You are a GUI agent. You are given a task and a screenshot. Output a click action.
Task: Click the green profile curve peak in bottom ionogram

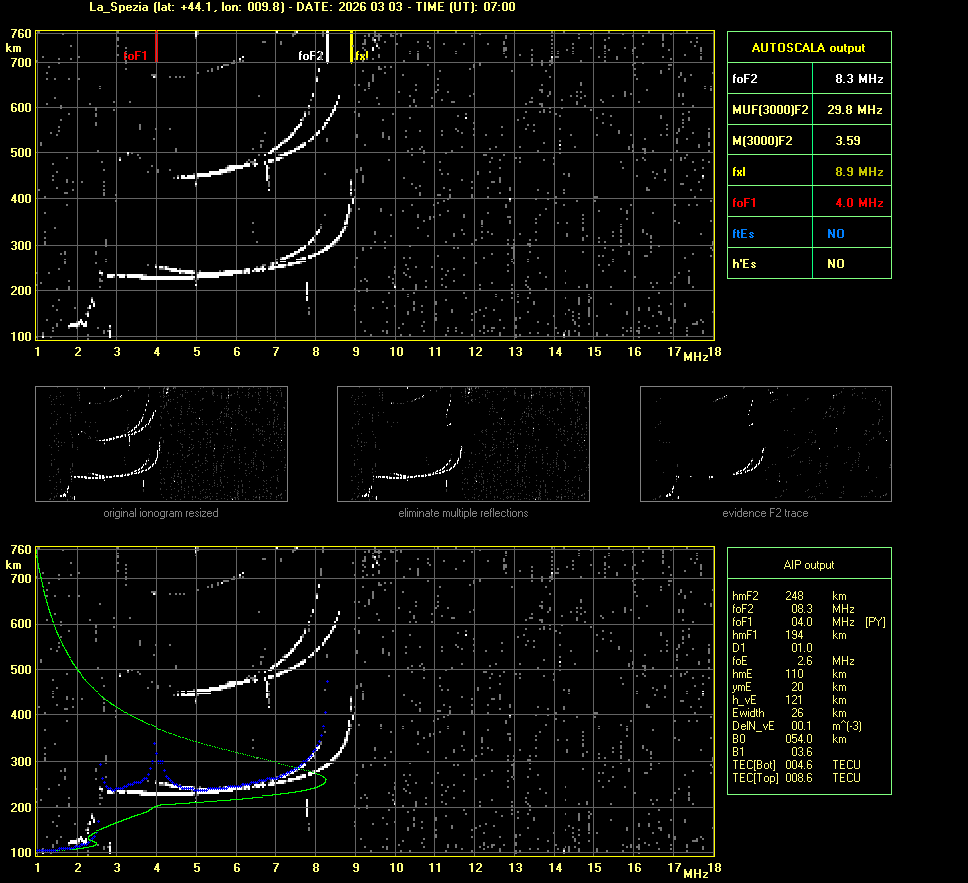[x=325, y=779]
